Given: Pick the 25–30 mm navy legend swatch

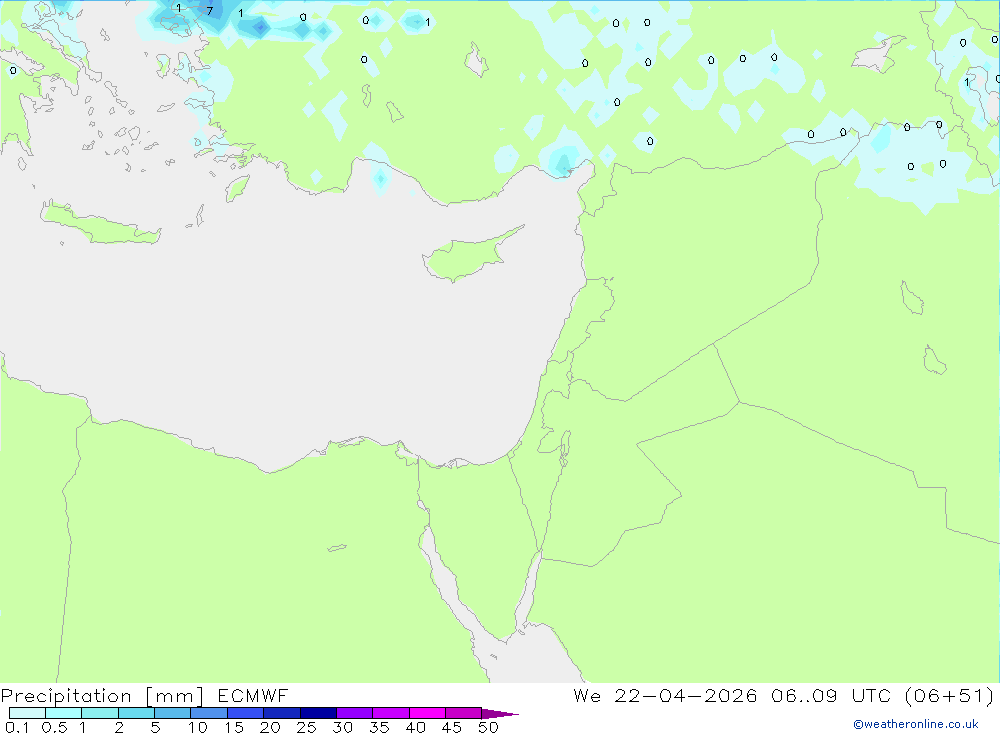Looking at the screenshot, I should 318,713.
